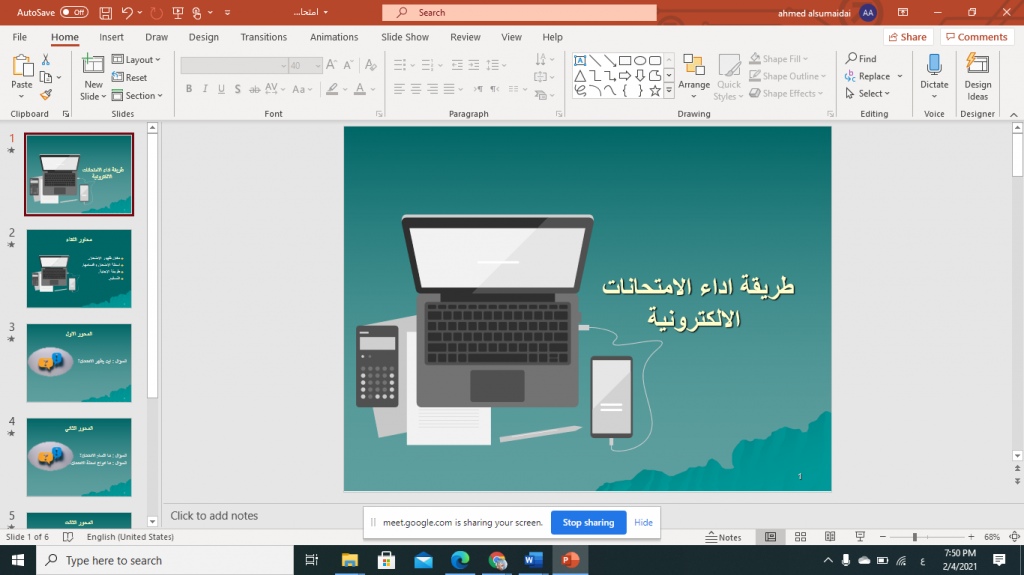1024x575 pixels.
Task: Start the Slide Show from the status bar
Action: click(858, 537)
